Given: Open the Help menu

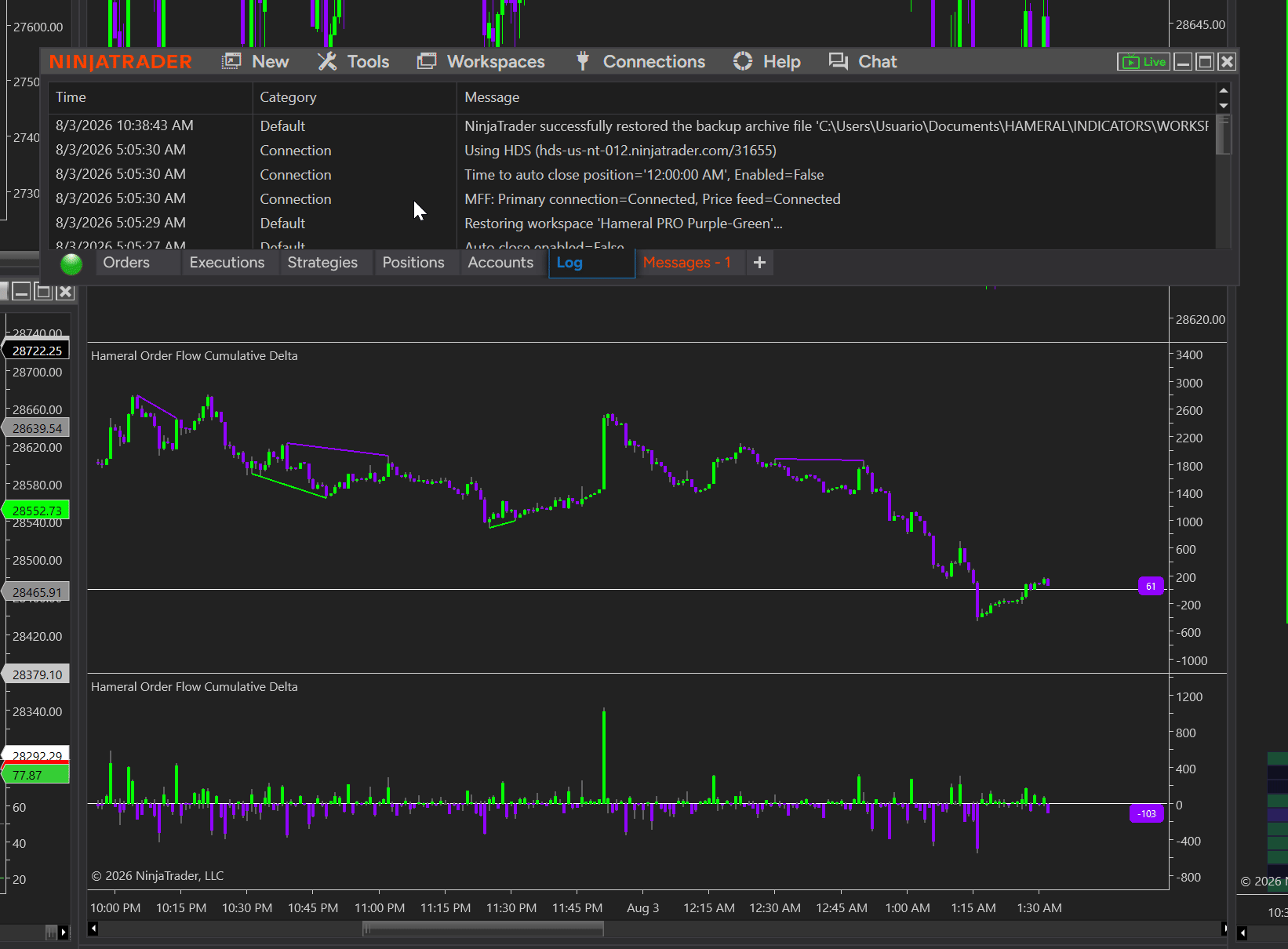Looking at the screenshot, I should click(766, 62).
